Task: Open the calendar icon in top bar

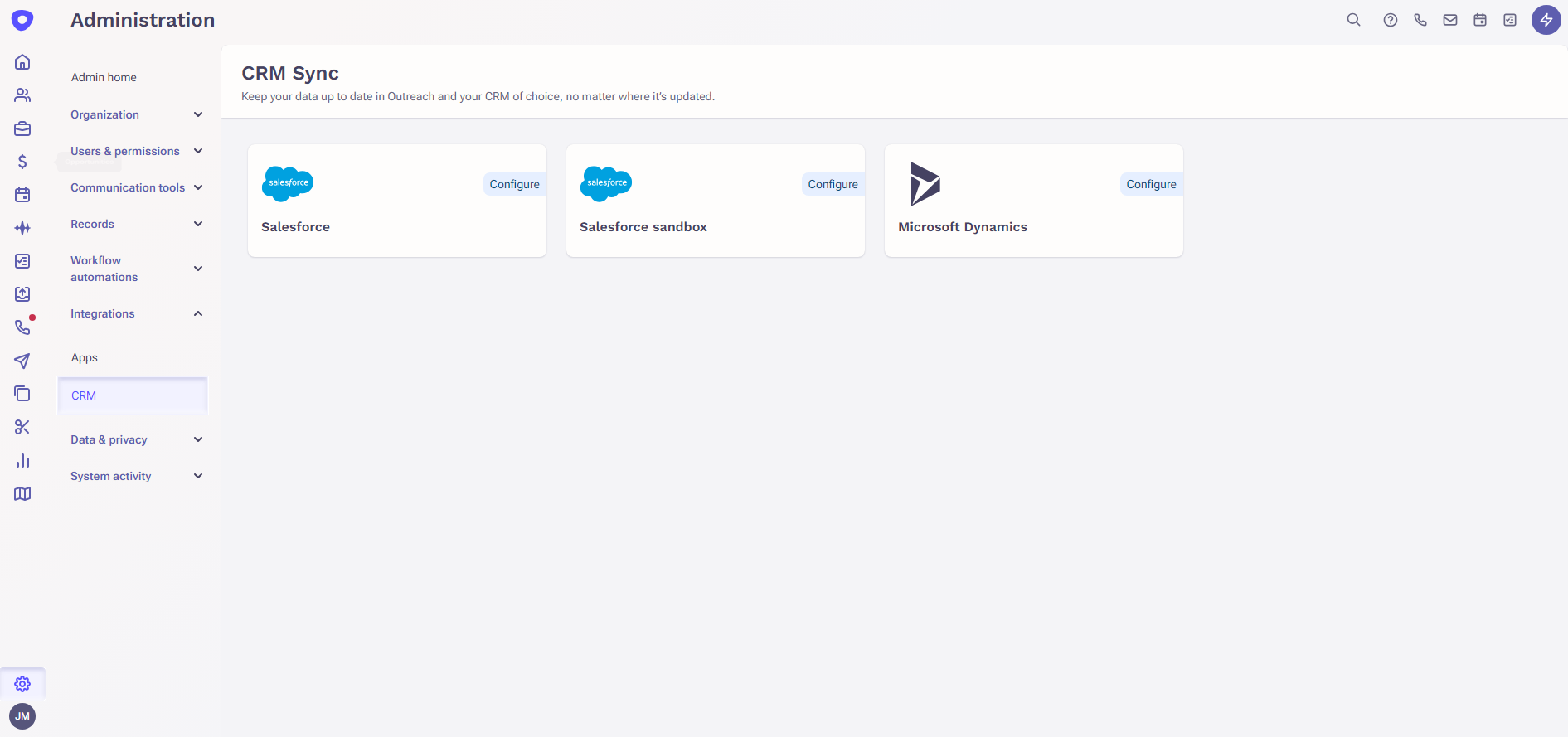Action: pyautogui.click(x=1480, y=20)
